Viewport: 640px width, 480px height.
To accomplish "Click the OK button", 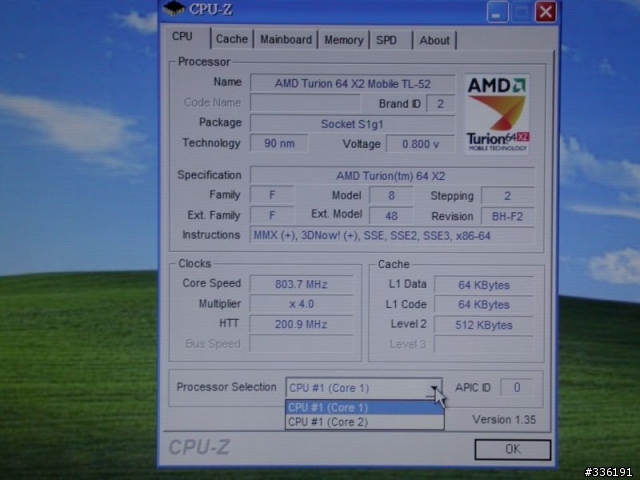I will pyautogui.click(x=513, y=449).
